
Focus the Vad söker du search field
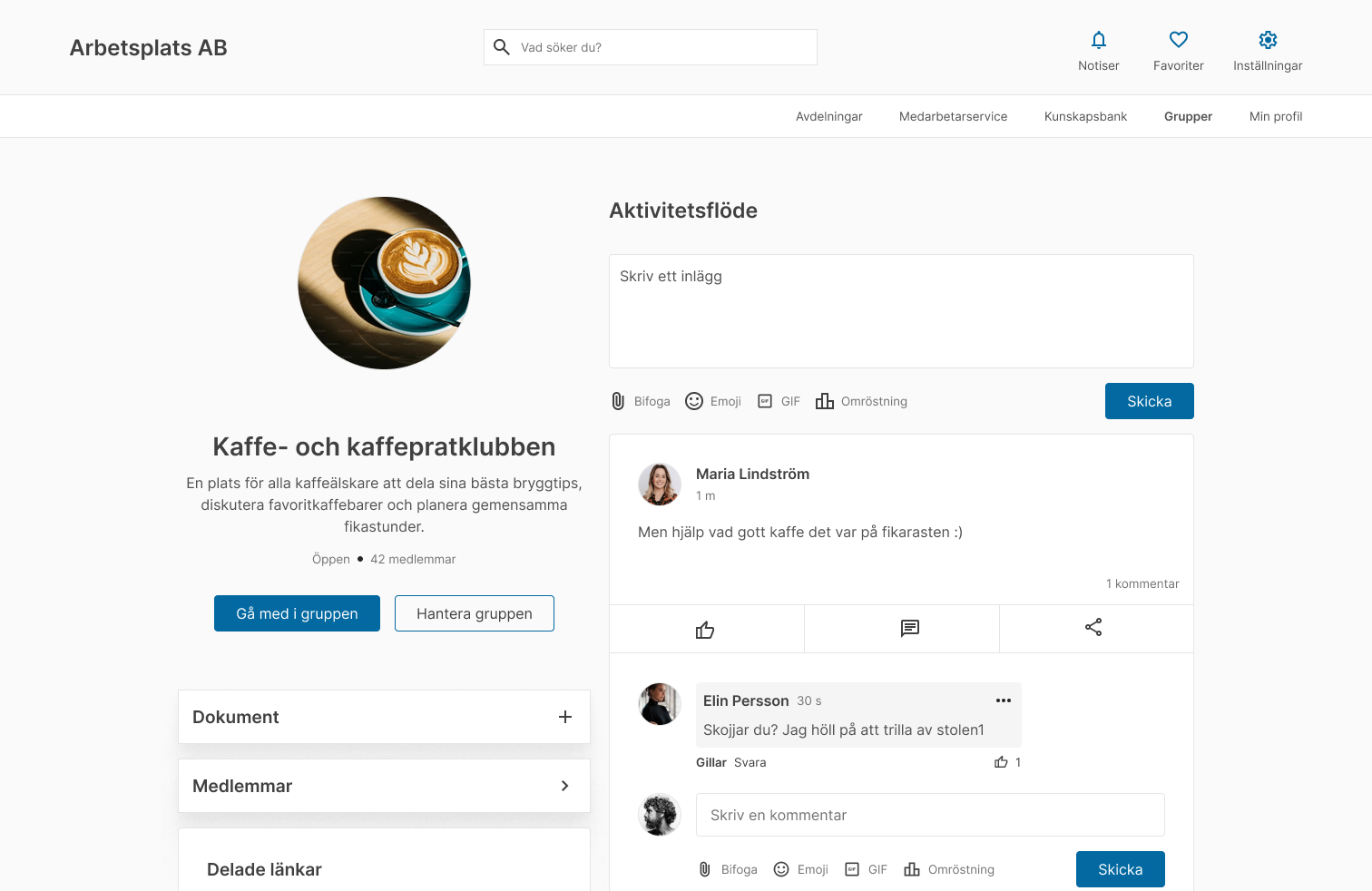(662, 47)
